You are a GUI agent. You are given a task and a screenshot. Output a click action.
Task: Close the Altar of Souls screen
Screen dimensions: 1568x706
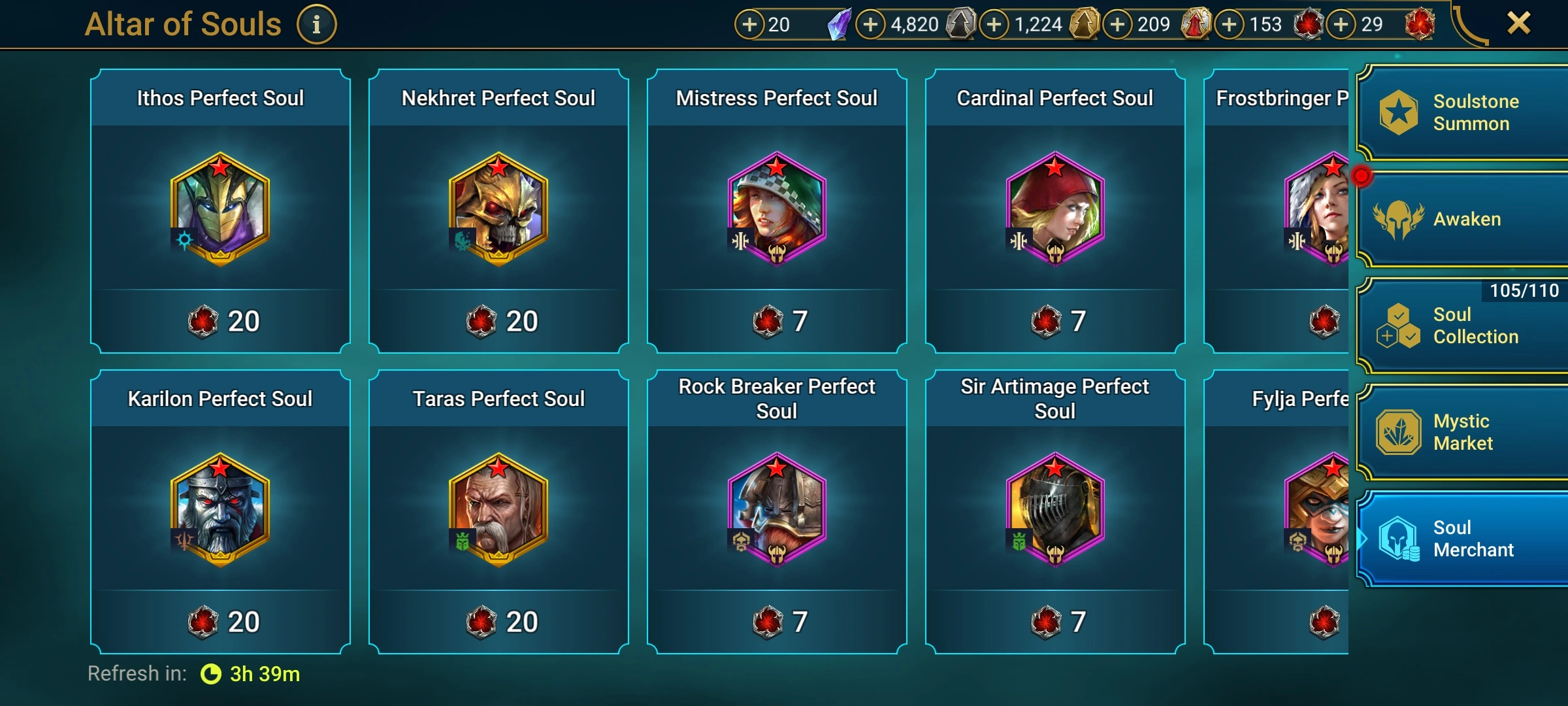tap(1519, 24)
